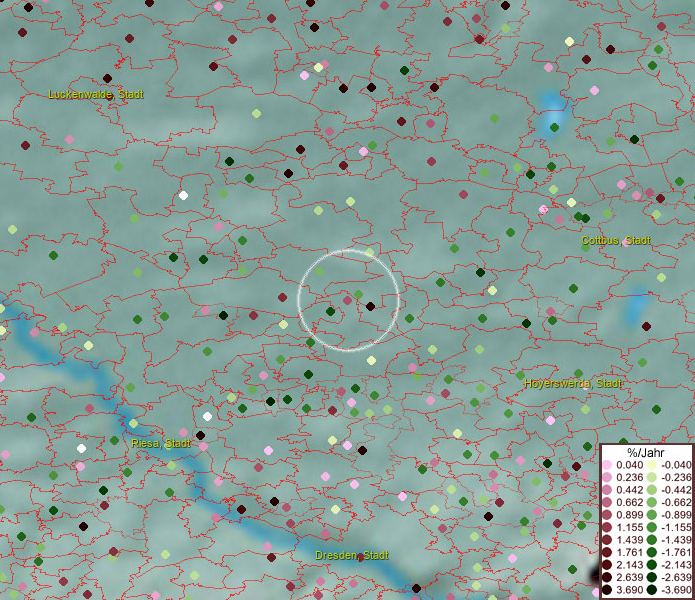Click the -0.899 value in the legend
The width and height of the screenshot is (695, 600).
676,515
